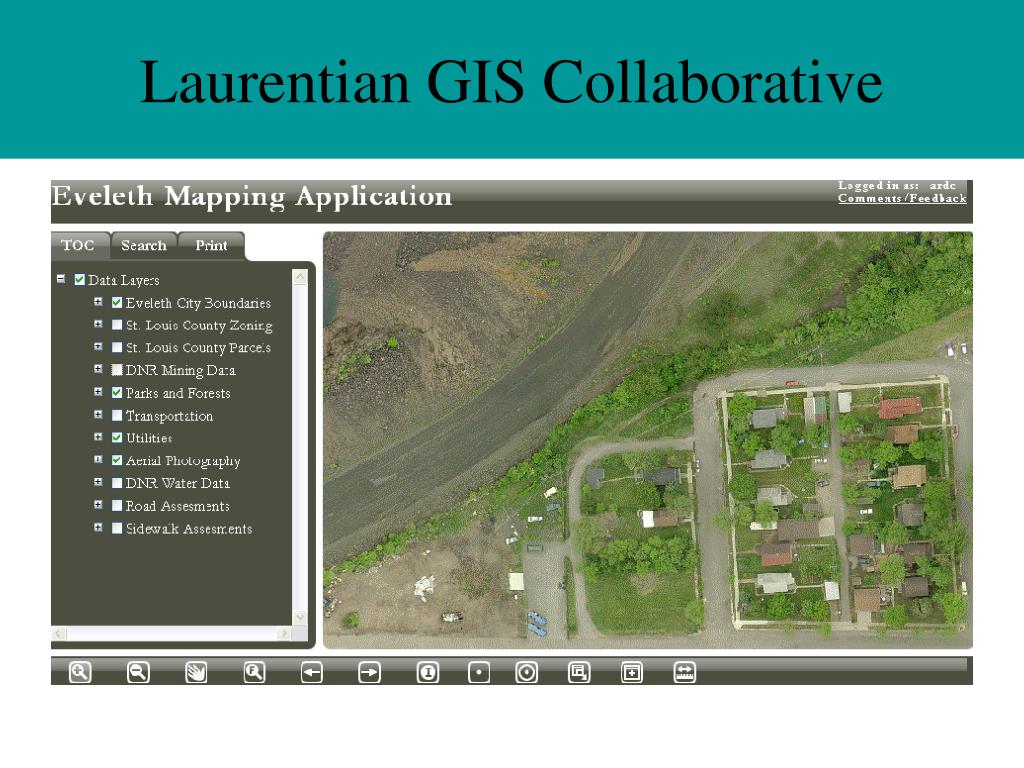Select the Zoom In tool
The width and height of the screenshot is (1024, 768).
[x=80, y=672]
